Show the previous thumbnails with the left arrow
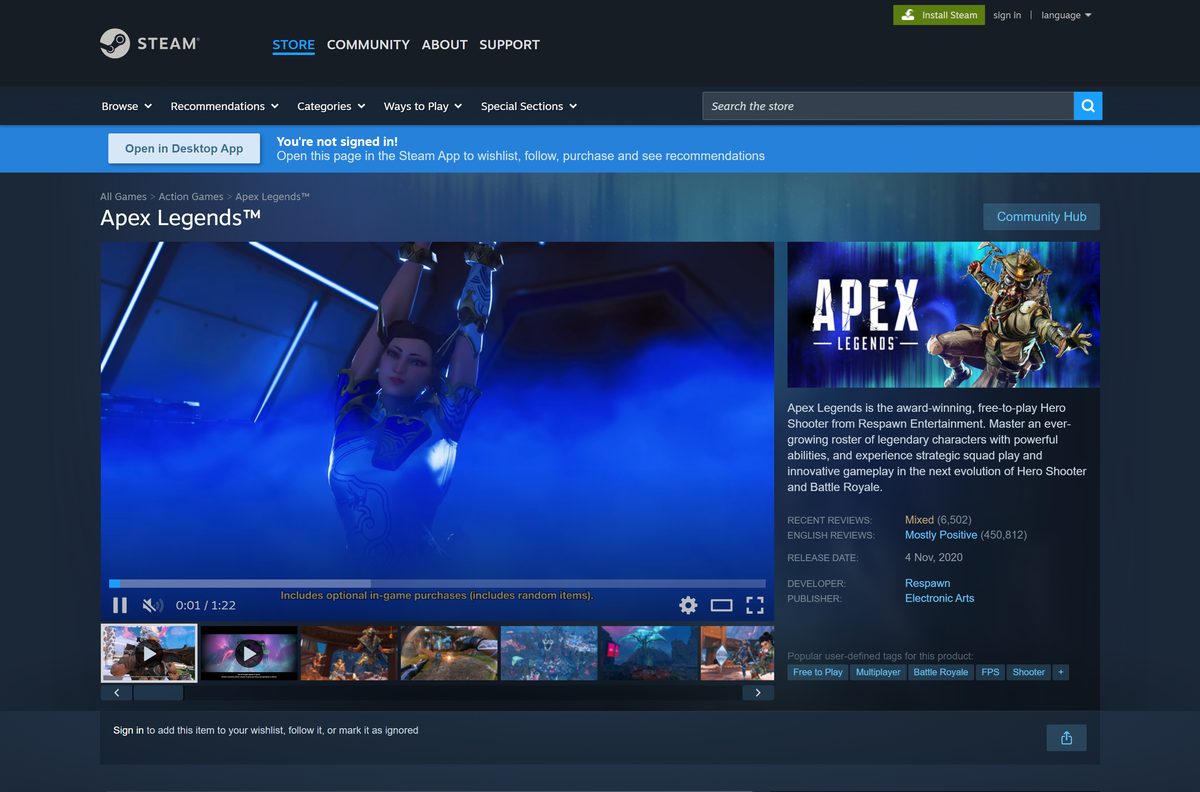The width and height of the screenshot is (1200, 792). (x=116, y=693)
